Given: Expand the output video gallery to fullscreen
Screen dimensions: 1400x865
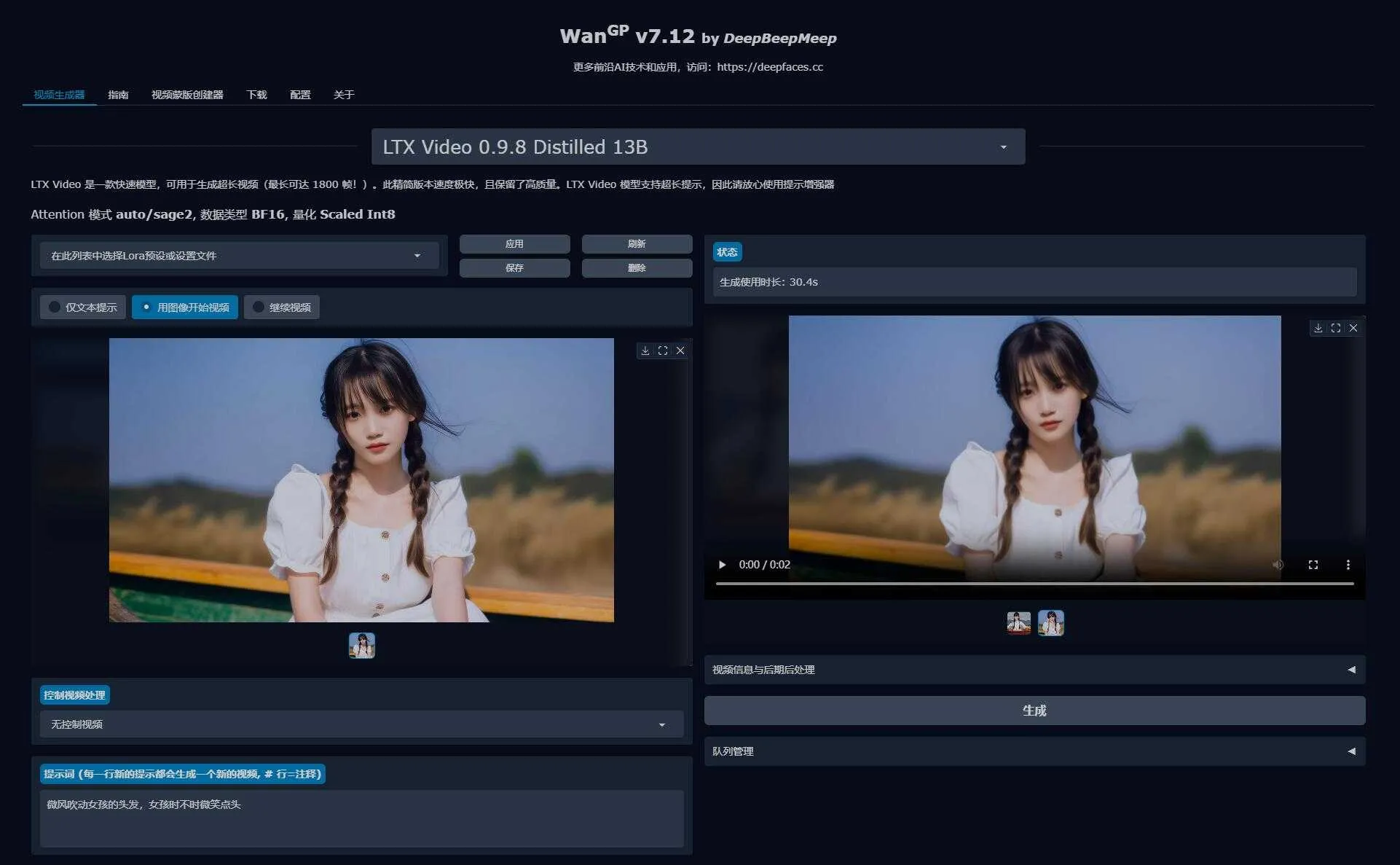Looking at the screenshot, I should coord(1335,328).
